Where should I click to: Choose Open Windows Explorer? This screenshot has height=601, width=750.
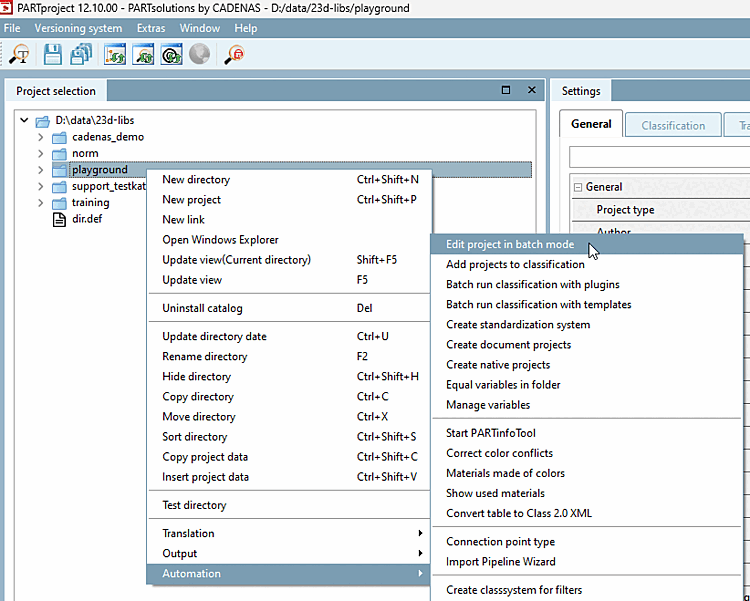tap(289, 240)
